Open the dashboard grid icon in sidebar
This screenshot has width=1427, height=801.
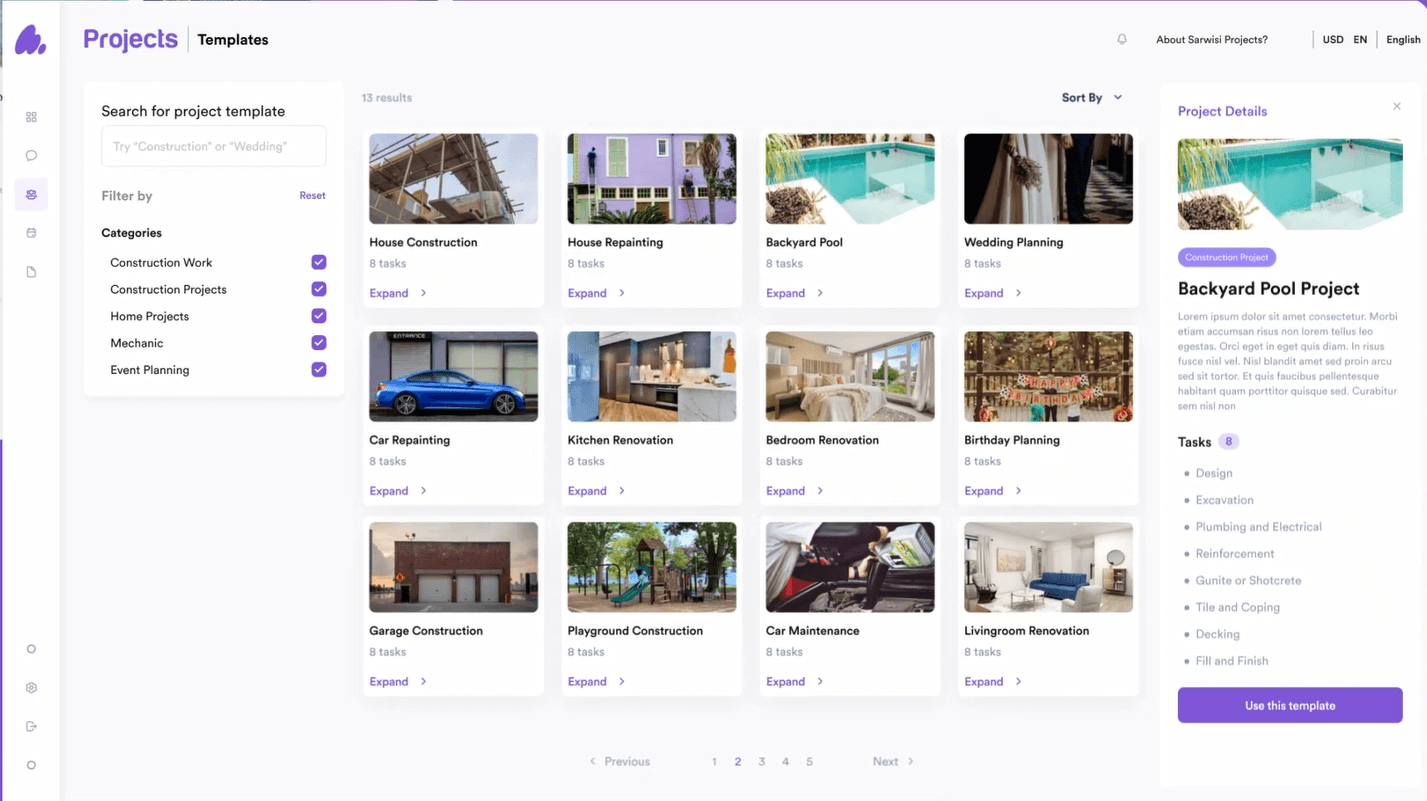point(31,117)
